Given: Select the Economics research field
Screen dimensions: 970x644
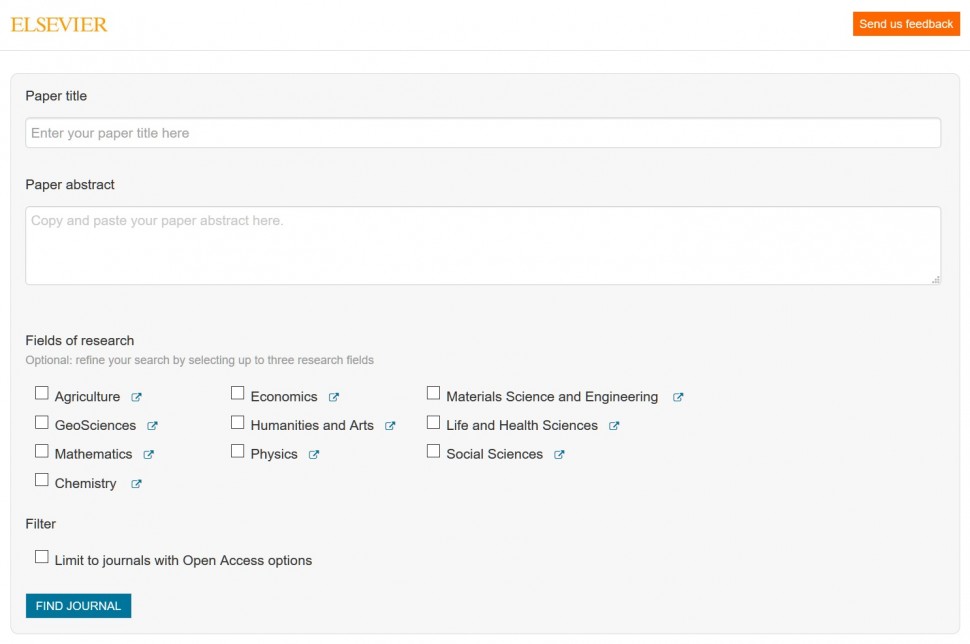Looking at the screenshot, I should click(237, 392).
